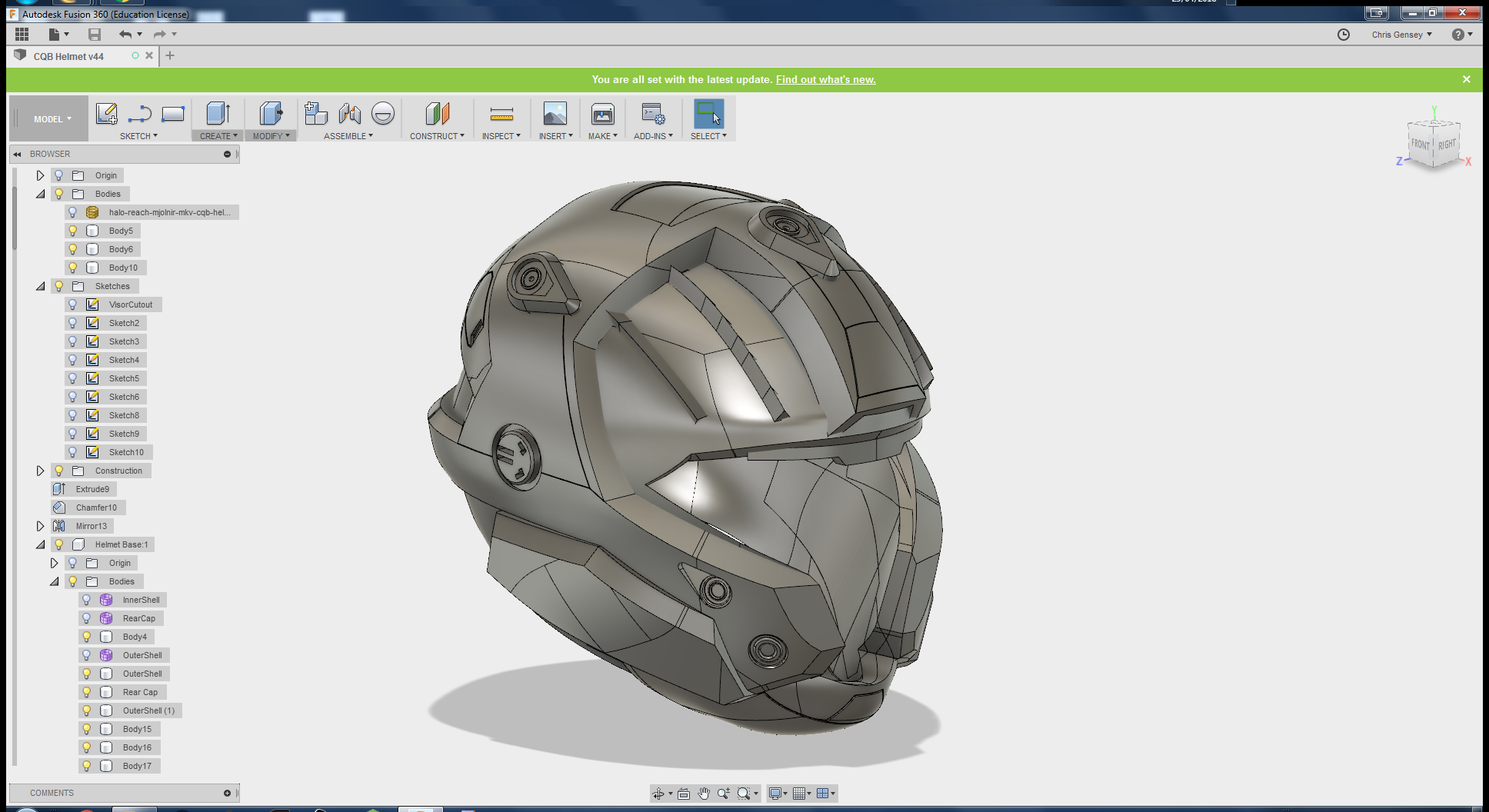This screenshot has height=812, width=1489.
Task: Click the ViewCube FRONT face
Action: [1420, 145]
